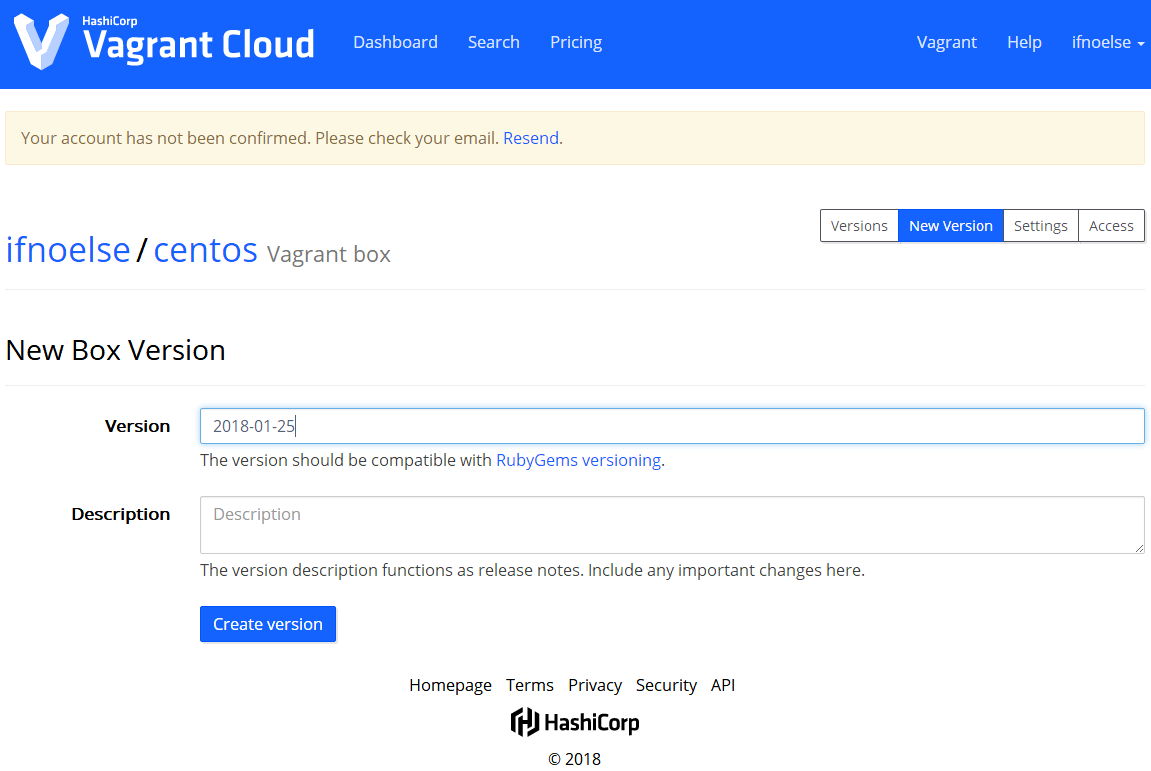
Task: Open the Privacy footer link
Action: (595, 685)
